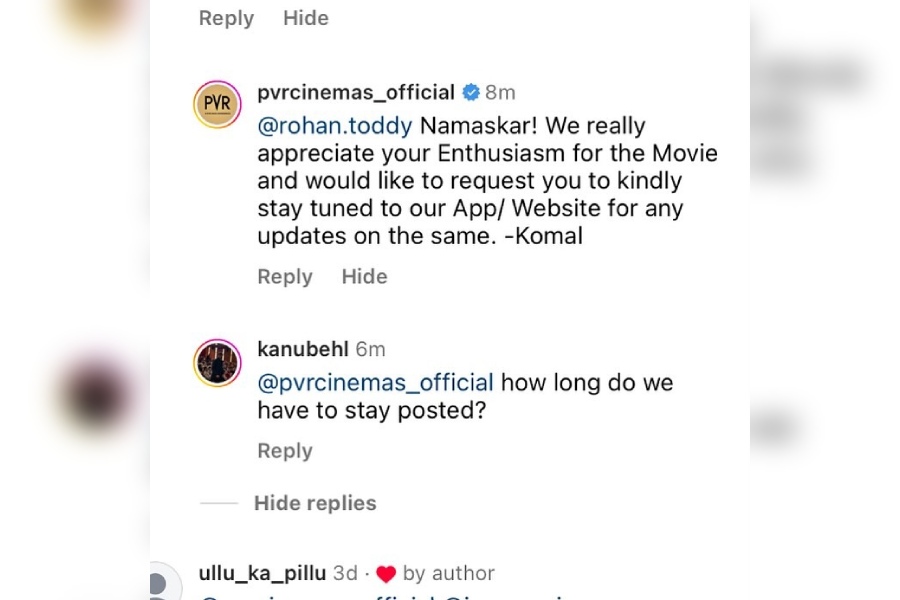Open the @pvrcinemas_official mention in kanubehl's reply
The height and width of the screenshot is (600, 900).
375,383
